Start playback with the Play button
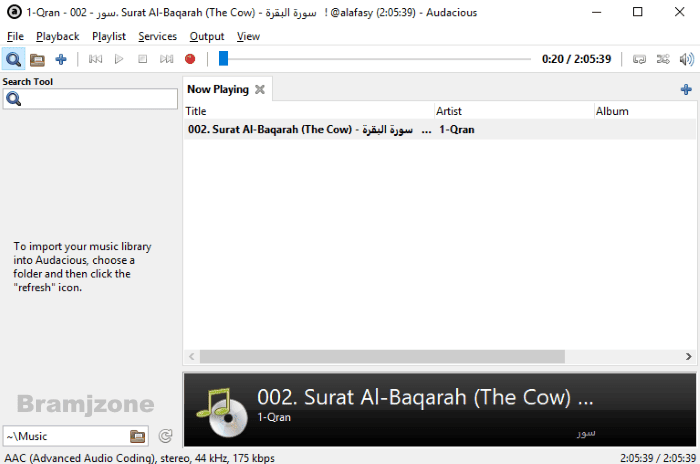This screenshot has width=700, height=464. click(119, 59)
